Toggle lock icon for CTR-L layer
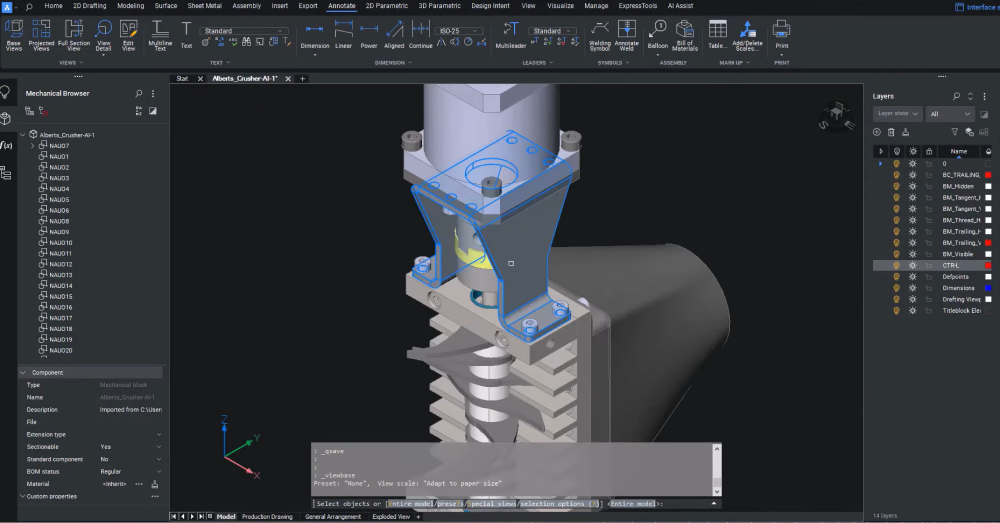This screenshot has height=523, width=1000. [928, 266]
